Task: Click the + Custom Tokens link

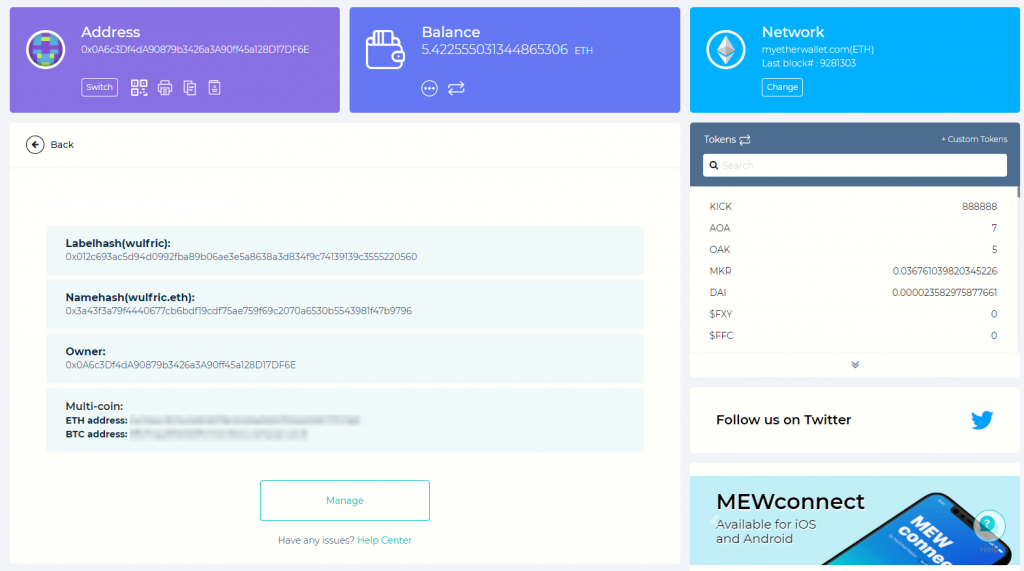Action: [x=974, y=140]
